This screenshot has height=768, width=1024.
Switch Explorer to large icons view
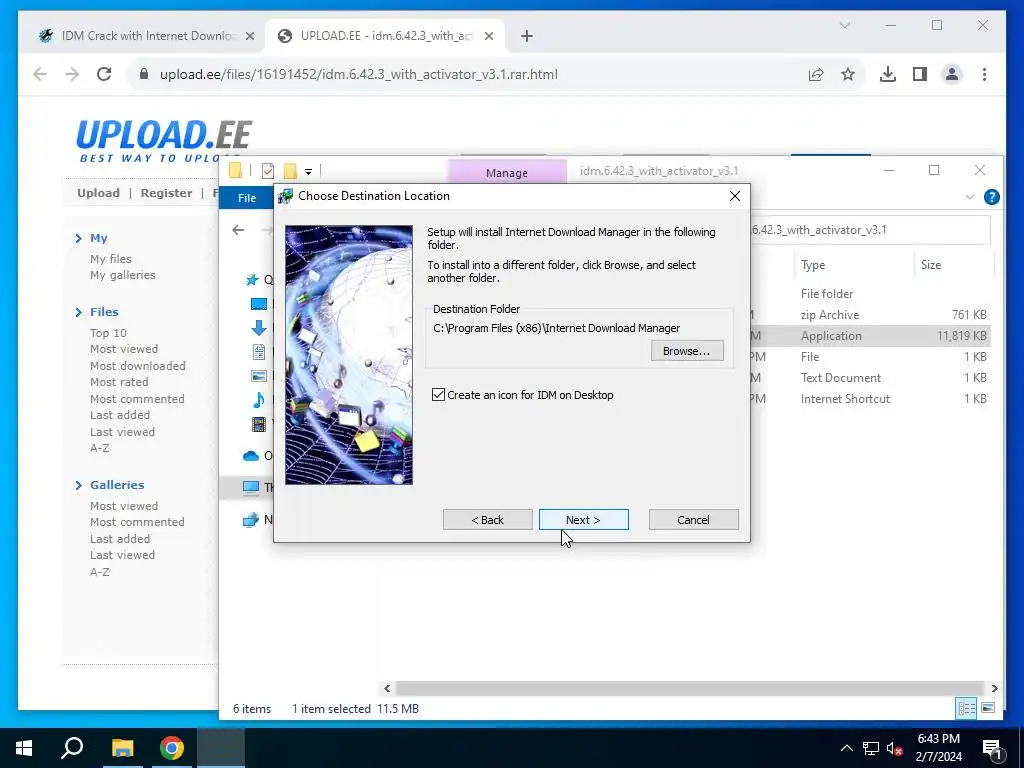[988, 708]
